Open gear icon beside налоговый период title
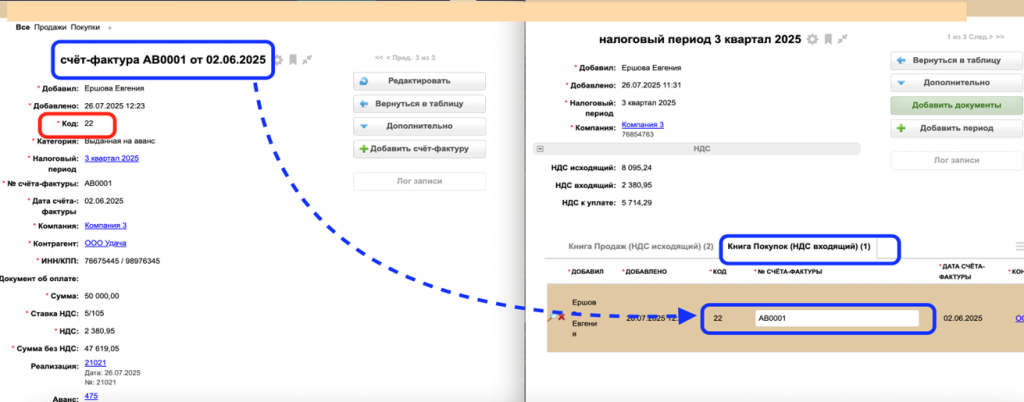 [813, 39]
